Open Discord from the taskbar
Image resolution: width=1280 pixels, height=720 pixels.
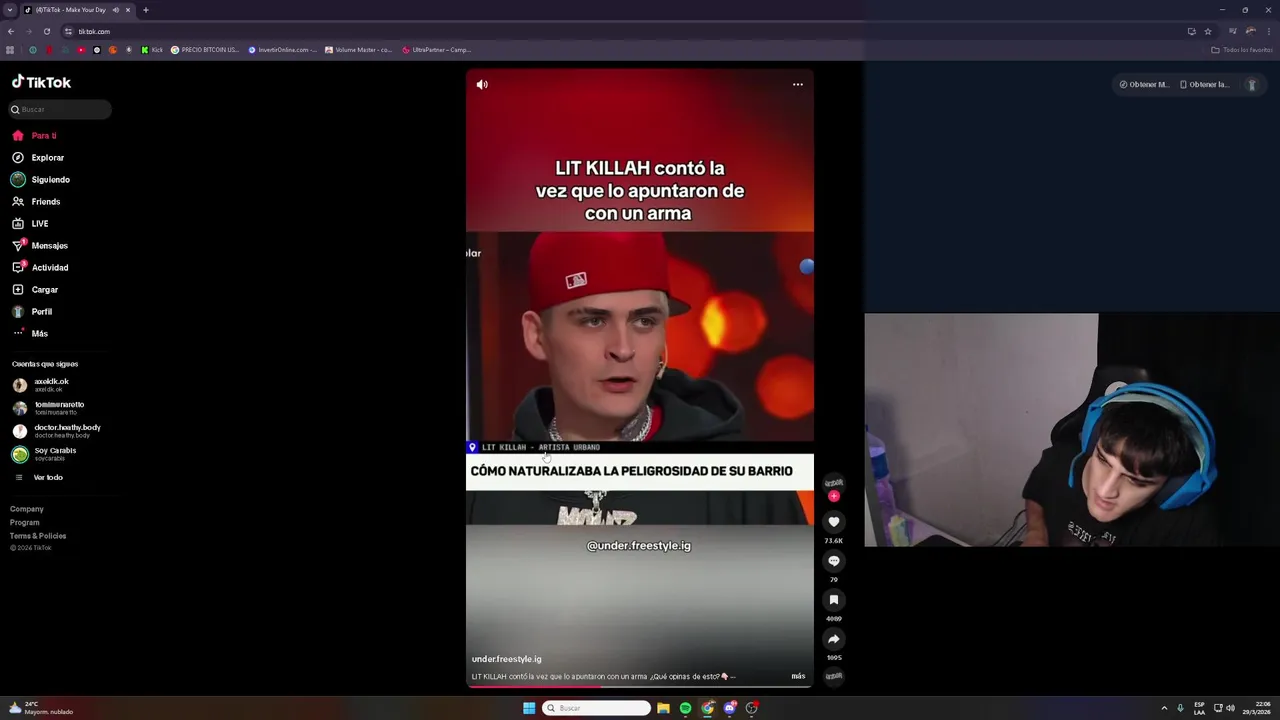[x=730, y=708]
